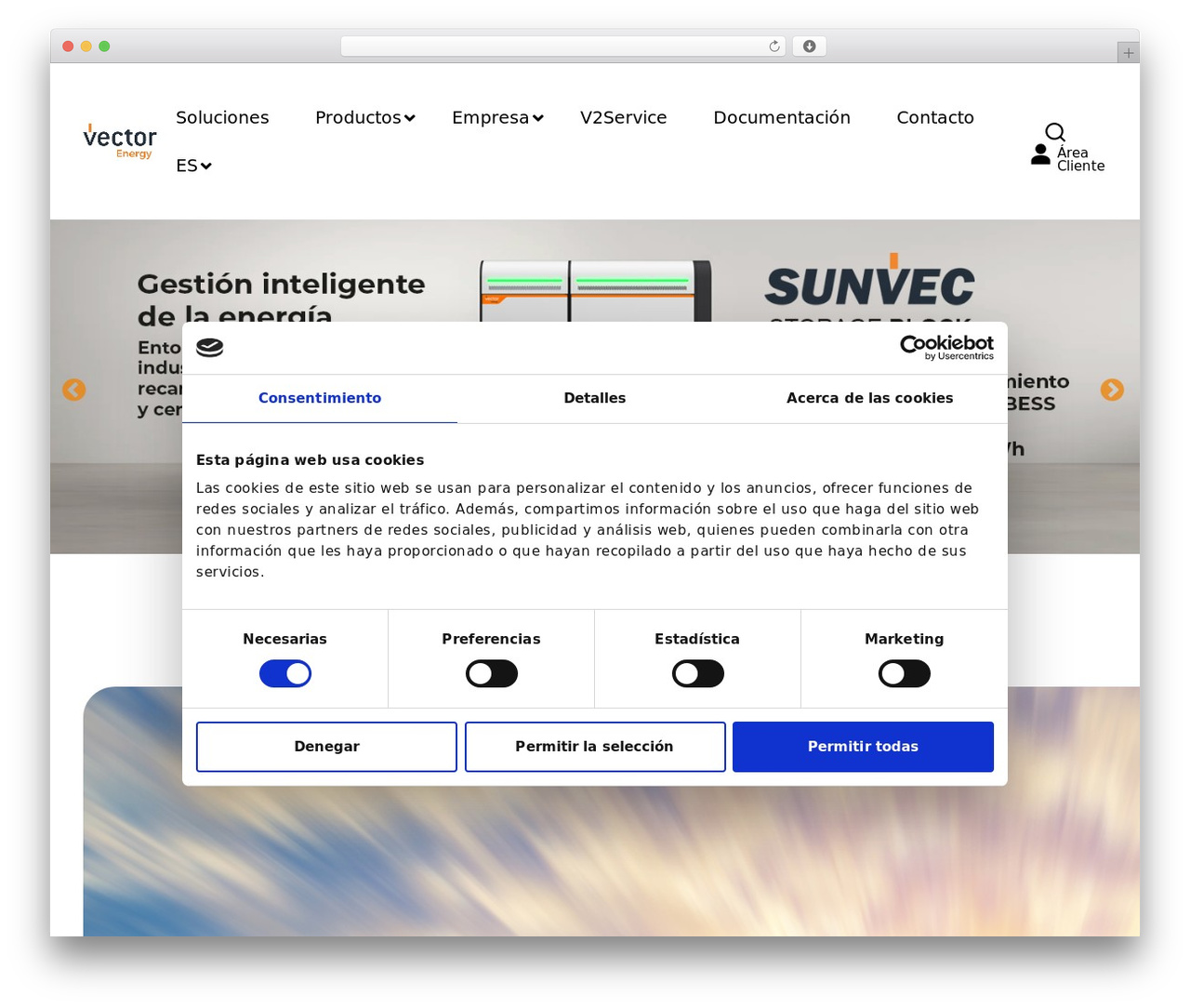This screenshot has height=1008, width=1190.
Task: Open the Acerca de las cookies tab
Action: coord(870,398)
